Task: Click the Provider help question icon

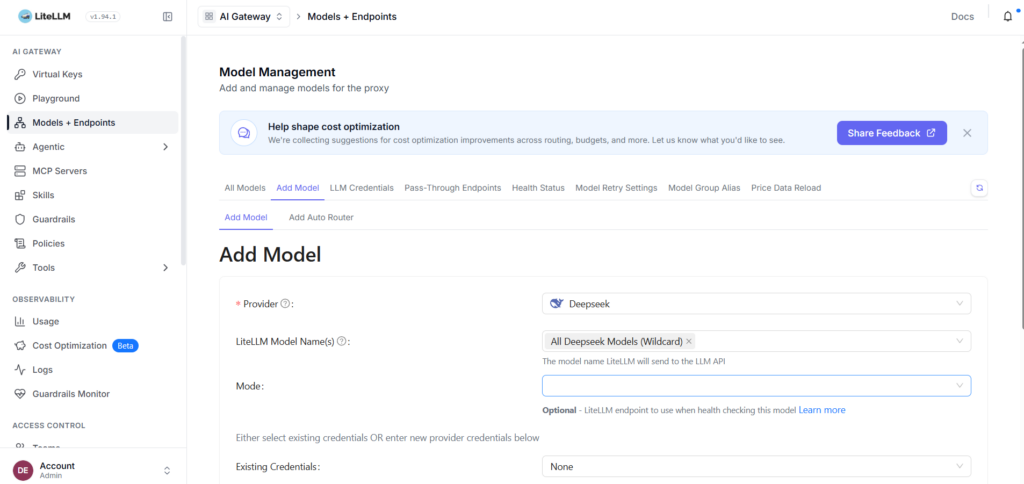Action: point(285,304)
